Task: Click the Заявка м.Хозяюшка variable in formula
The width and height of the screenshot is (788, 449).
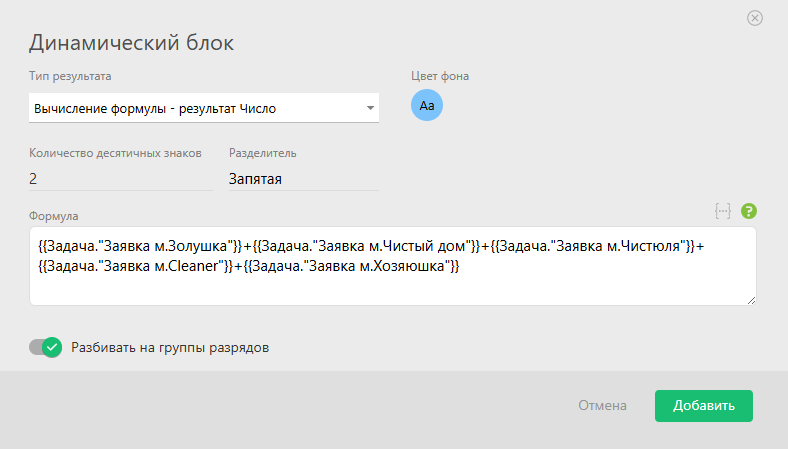Action: [x=351, y=266]
